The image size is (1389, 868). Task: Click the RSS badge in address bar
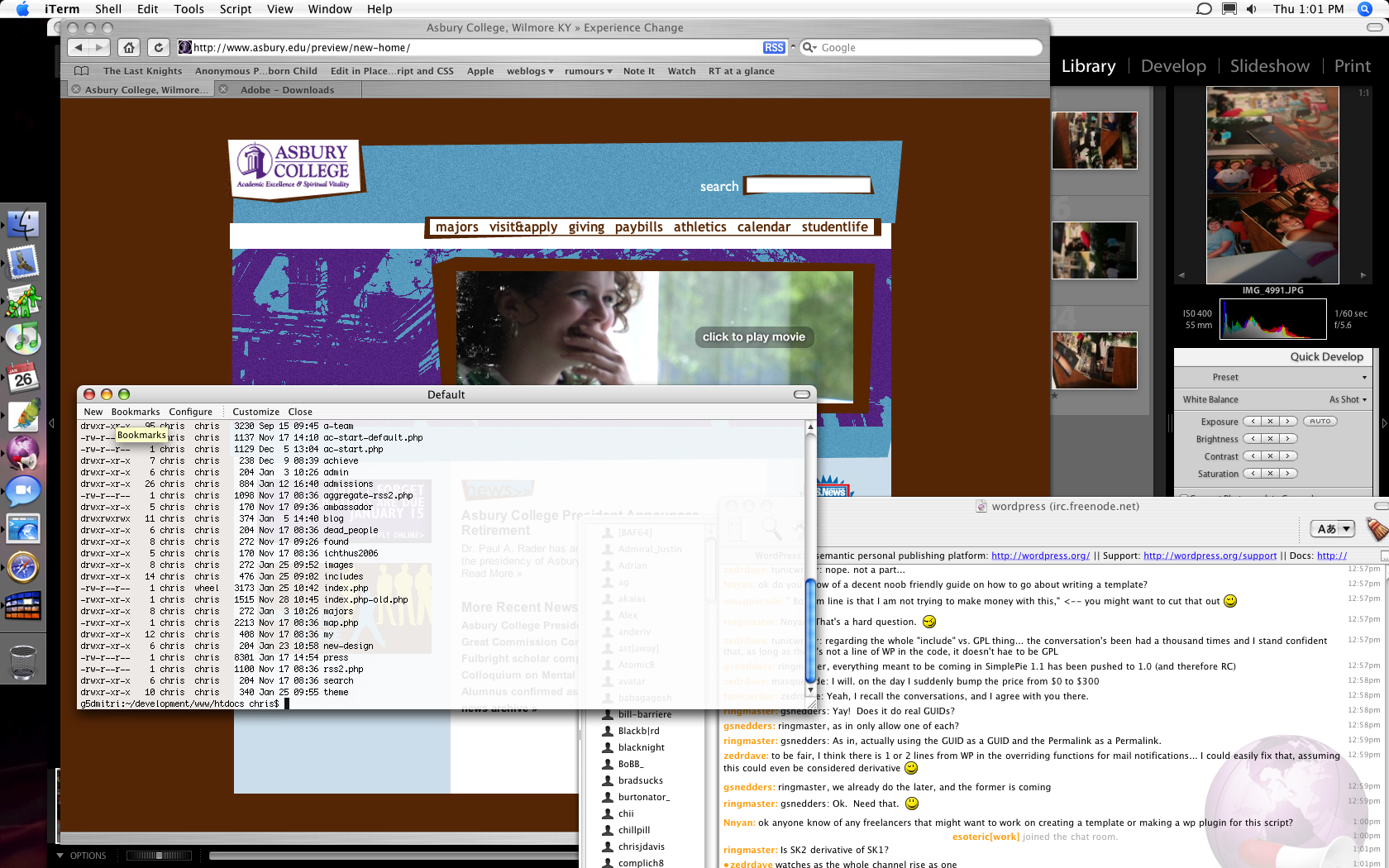pos(774,47)
